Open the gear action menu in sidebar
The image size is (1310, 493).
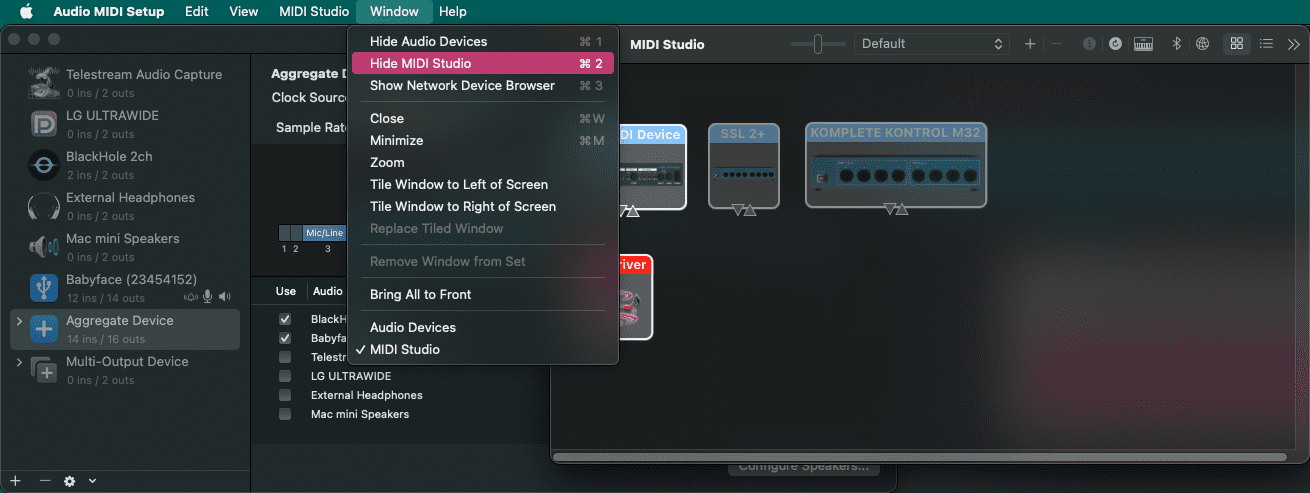tap(70, 481)
